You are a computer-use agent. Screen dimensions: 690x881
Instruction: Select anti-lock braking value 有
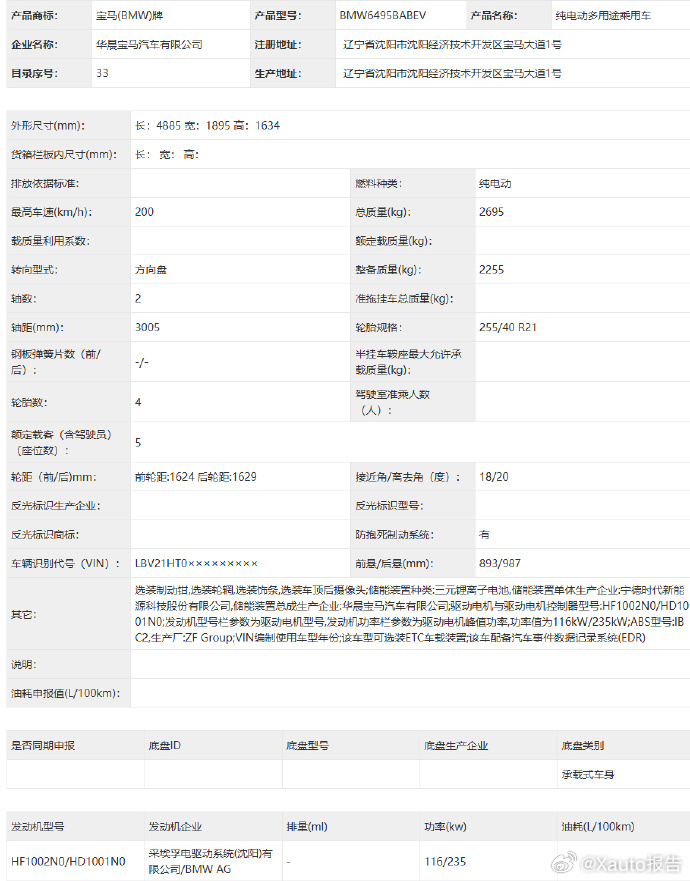pyautogui.click(x=484, y=534)
